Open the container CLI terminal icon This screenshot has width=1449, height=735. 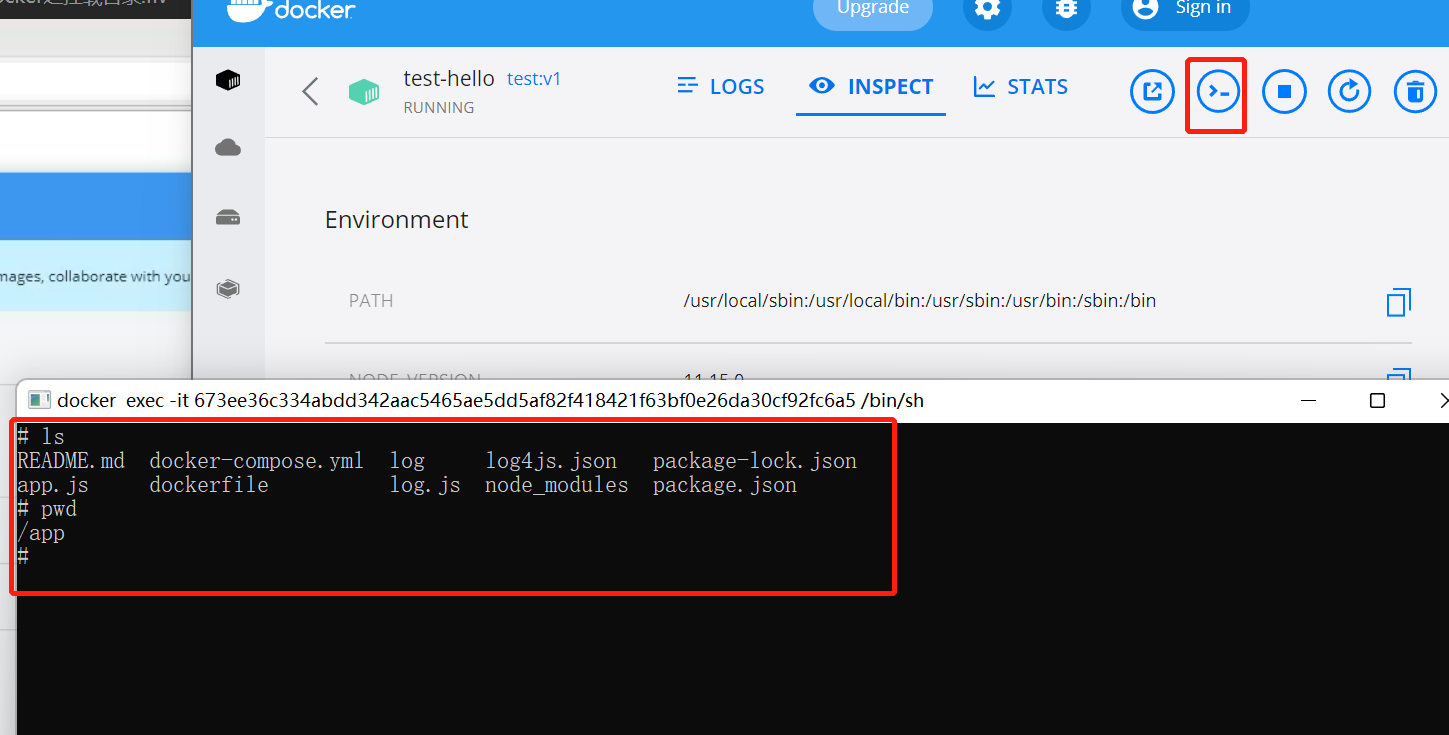(1218, 93)
